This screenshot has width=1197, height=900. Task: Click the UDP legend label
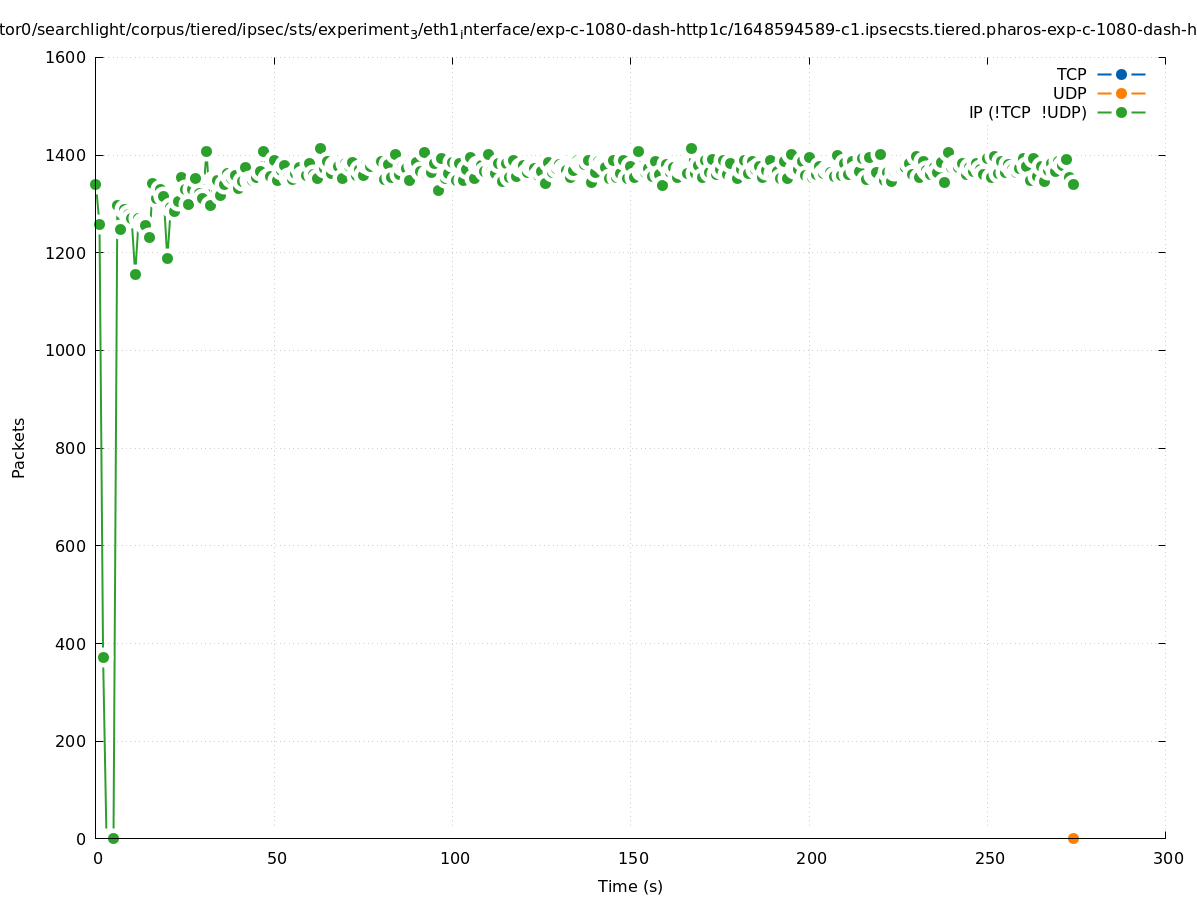click(1069, 93)
